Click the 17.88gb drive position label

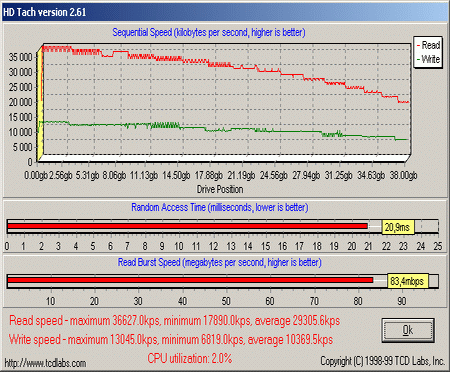[209, 175]
